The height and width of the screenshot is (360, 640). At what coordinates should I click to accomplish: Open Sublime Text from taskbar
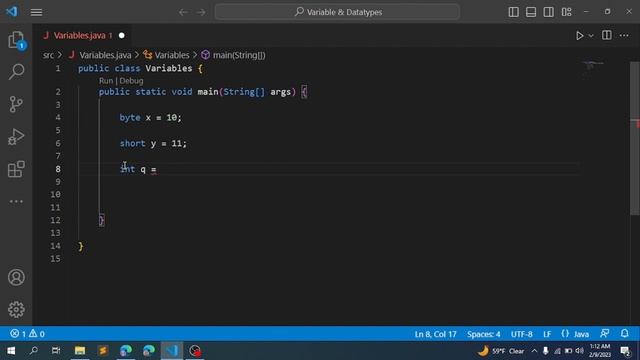coord(103,351)
